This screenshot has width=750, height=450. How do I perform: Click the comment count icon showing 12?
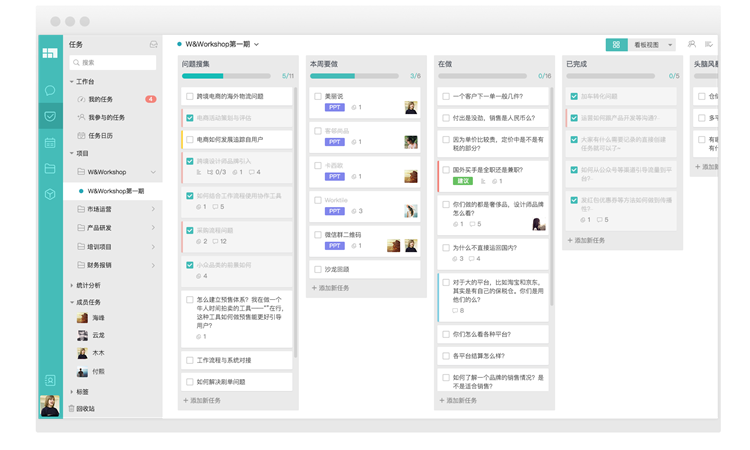point(215,241)
